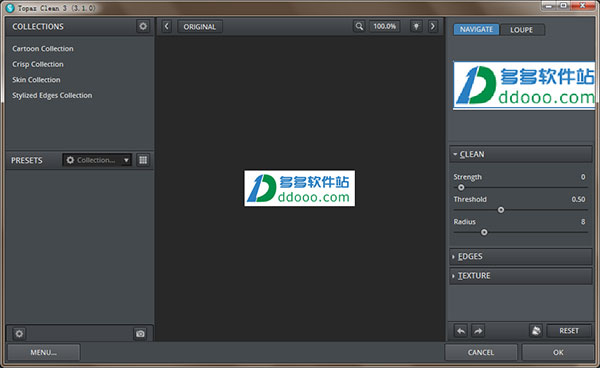Click the Threshold value 0.50

[578, 199]
